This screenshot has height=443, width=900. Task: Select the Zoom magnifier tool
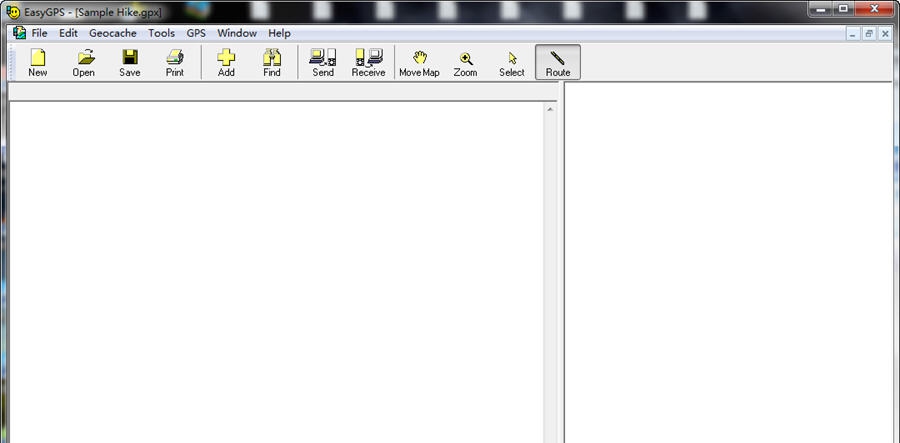[465, 63]
